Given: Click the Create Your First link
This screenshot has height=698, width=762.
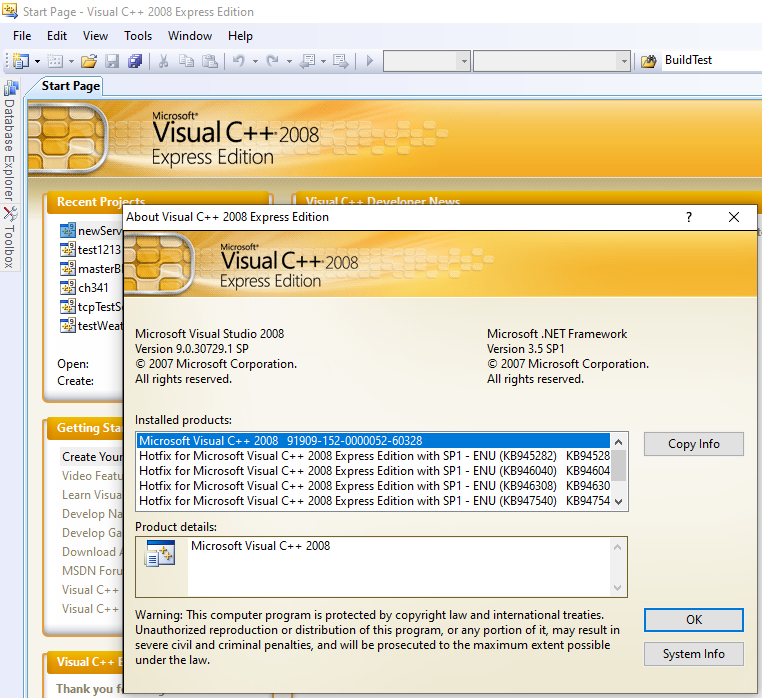Looking at the screenshot, I should pos(92,457).
